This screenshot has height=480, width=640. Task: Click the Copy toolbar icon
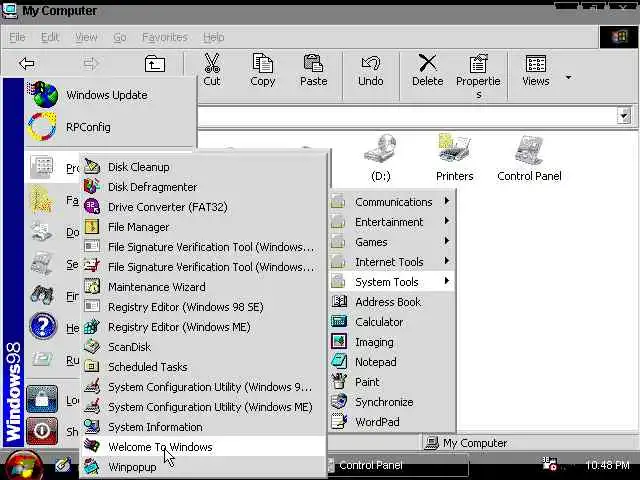click(x=262, y=70)
